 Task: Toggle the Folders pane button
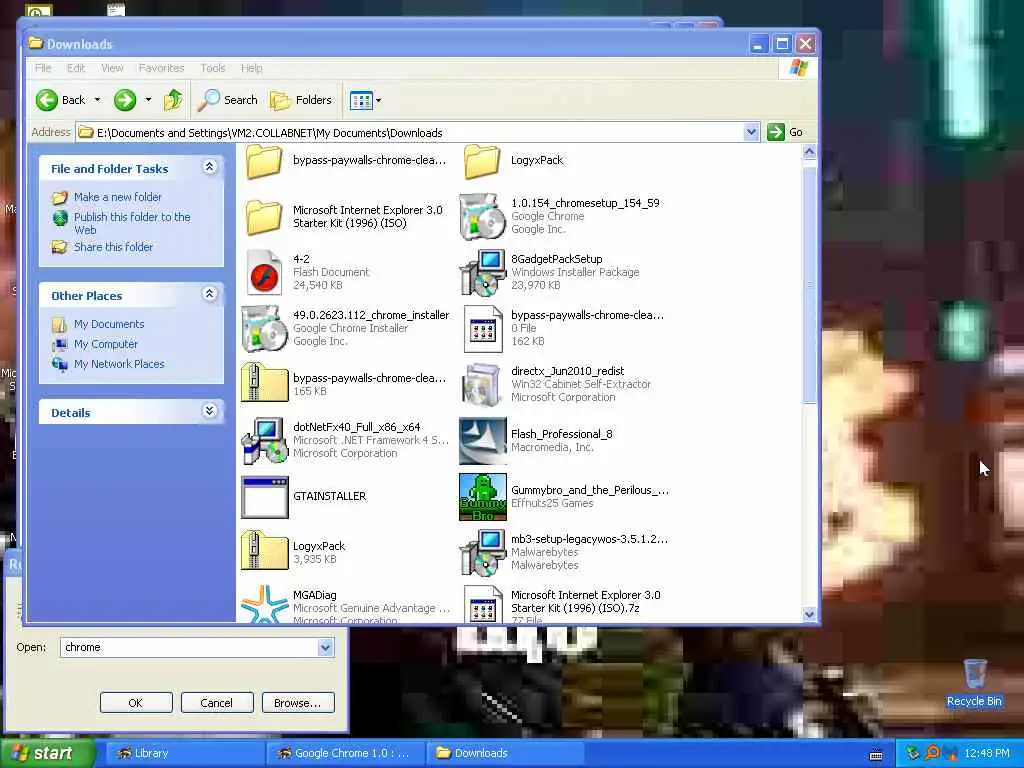point(301,100)
